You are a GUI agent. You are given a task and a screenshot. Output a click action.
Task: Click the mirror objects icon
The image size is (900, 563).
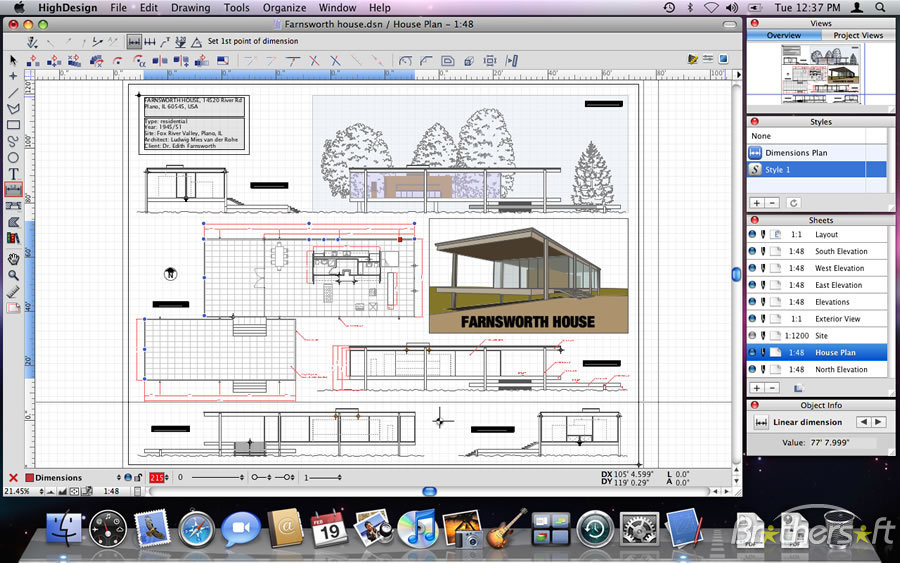coord(160,60)
